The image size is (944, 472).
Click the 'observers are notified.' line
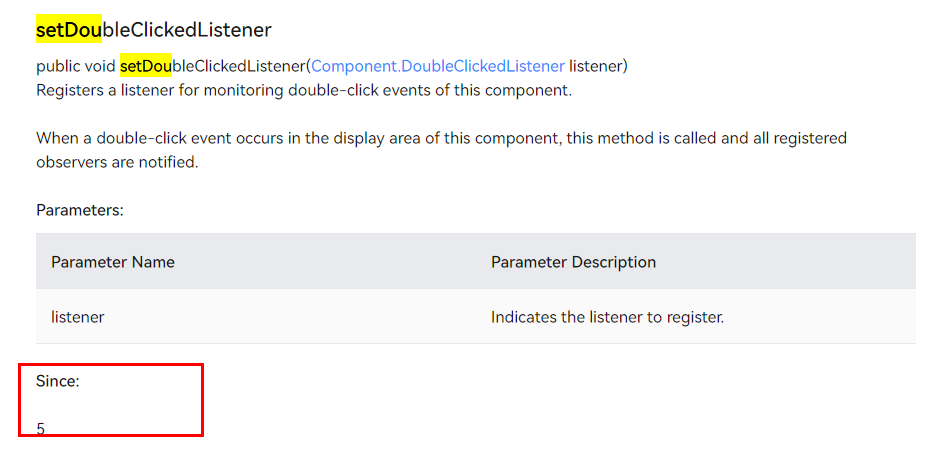(x=117, y=163)
